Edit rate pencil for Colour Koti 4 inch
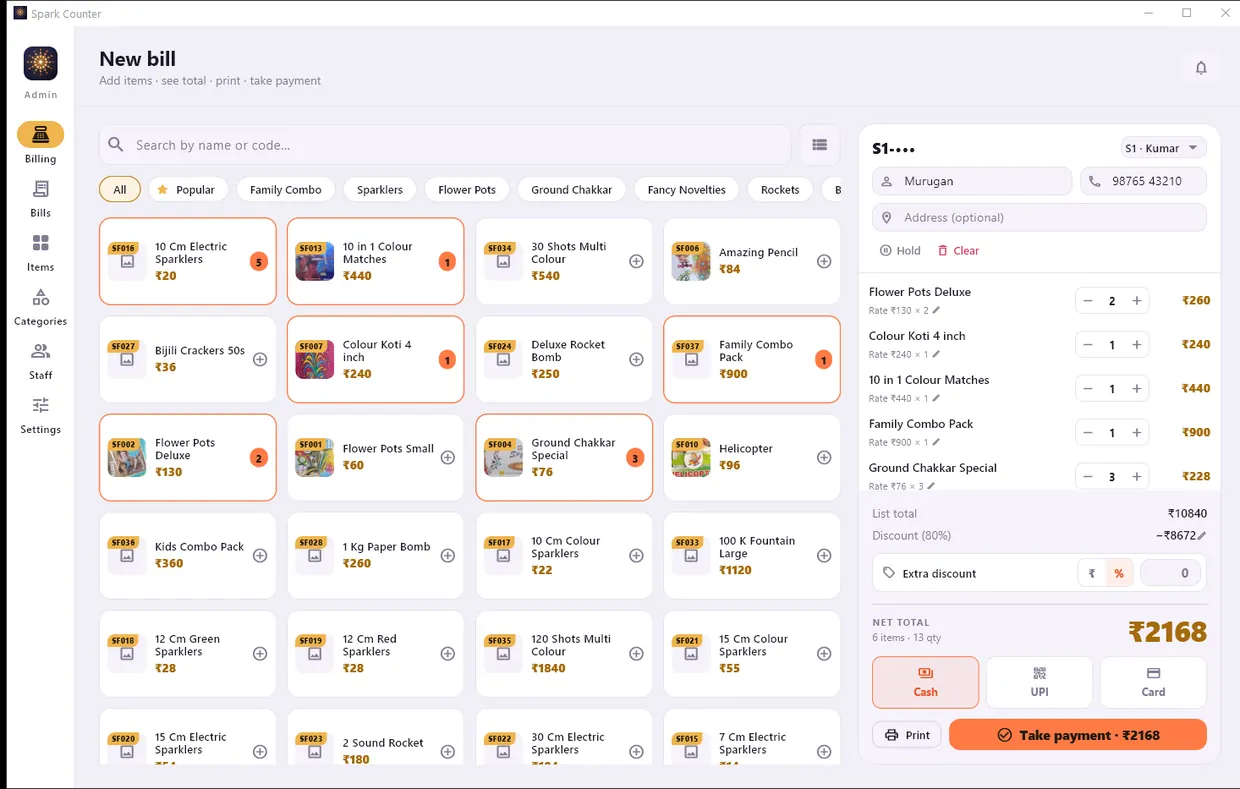This screenshot has width=1240, height=789. [x=937, y=355]
